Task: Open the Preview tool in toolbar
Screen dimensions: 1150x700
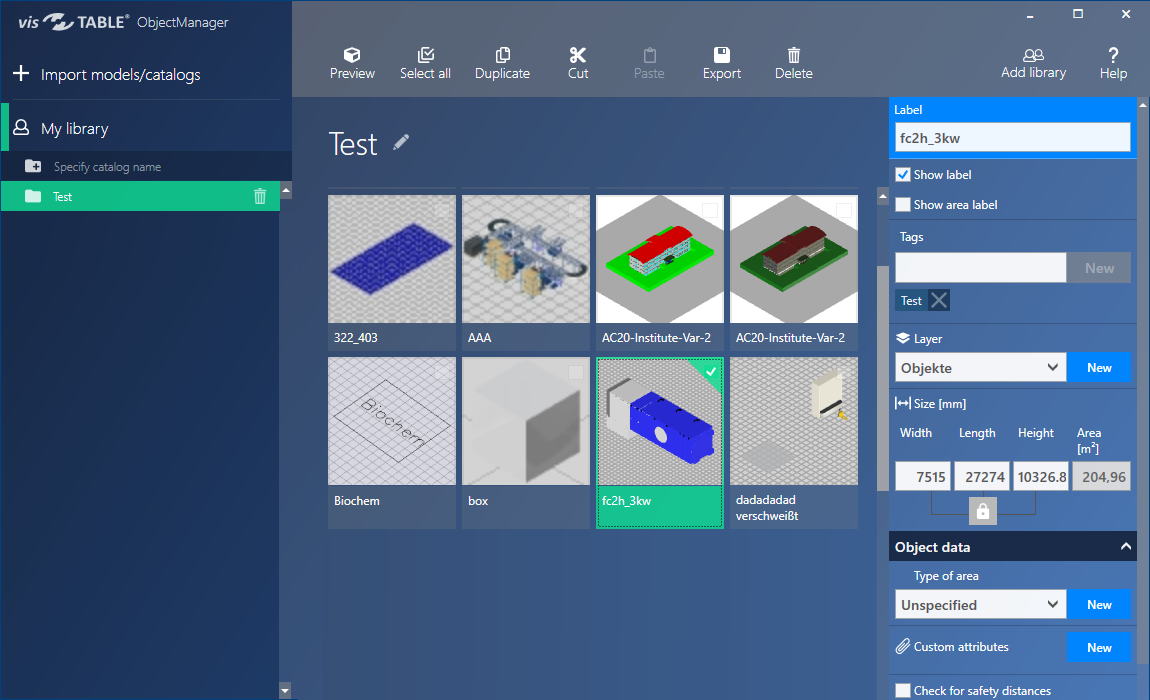Action: click(352, 60)
